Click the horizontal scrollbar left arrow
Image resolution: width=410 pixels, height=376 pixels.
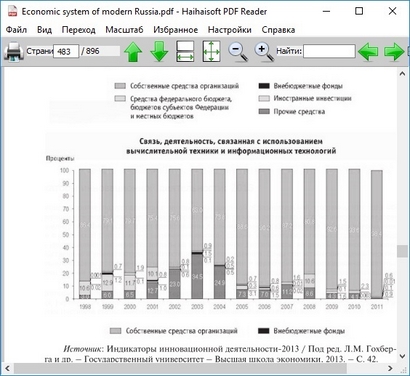pyautogui.click(x=7, y=368)
